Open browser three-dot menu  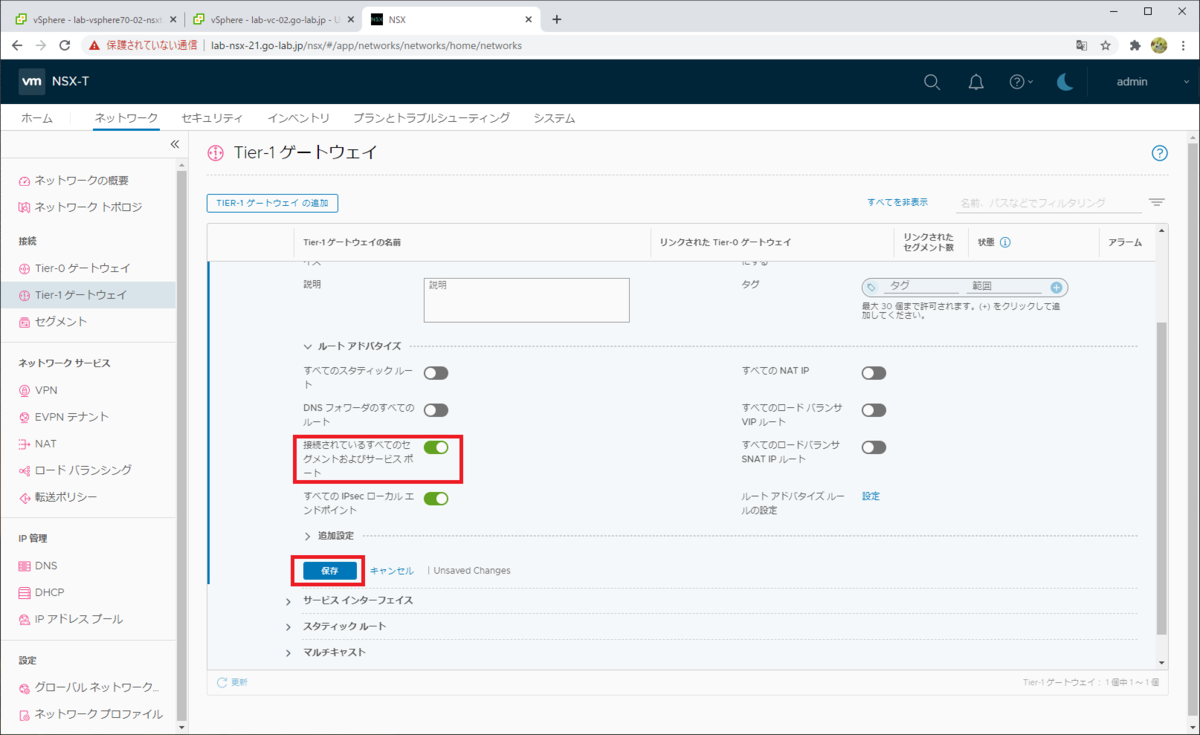point(1183,45)
